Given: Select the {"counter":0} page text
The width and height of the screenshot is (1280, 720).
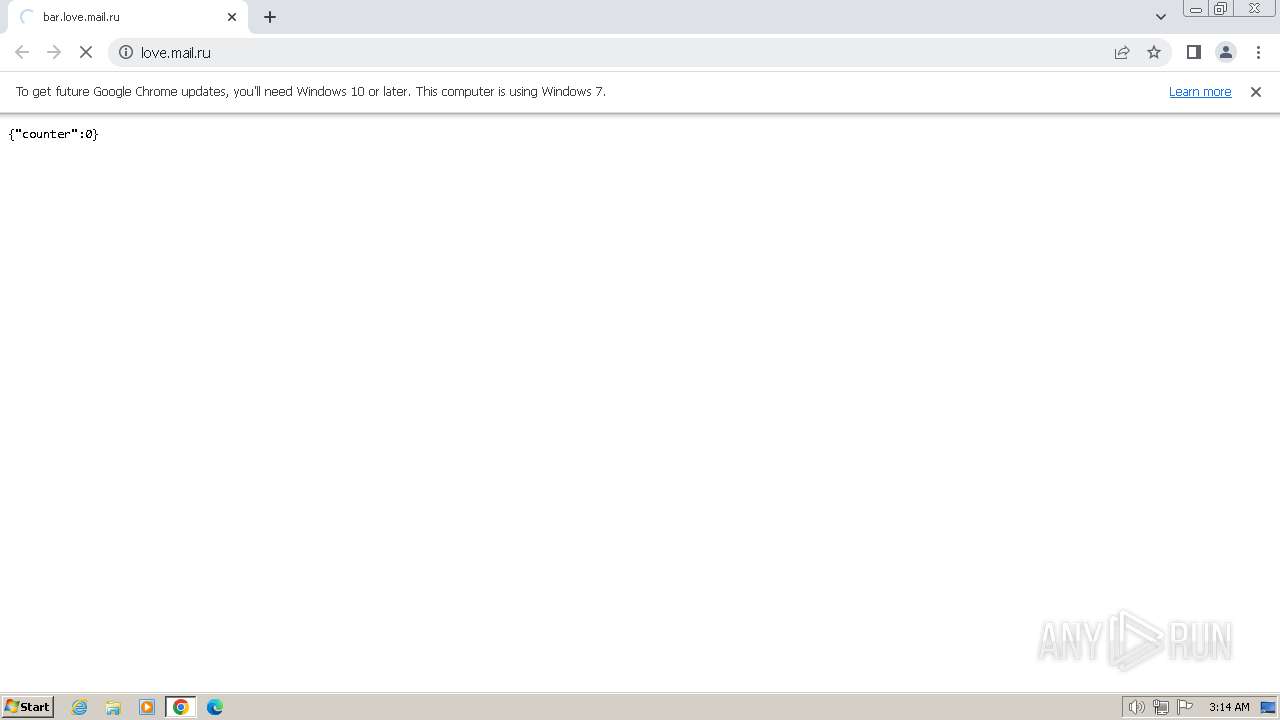Looking at the screenshot, I should 53,133.
